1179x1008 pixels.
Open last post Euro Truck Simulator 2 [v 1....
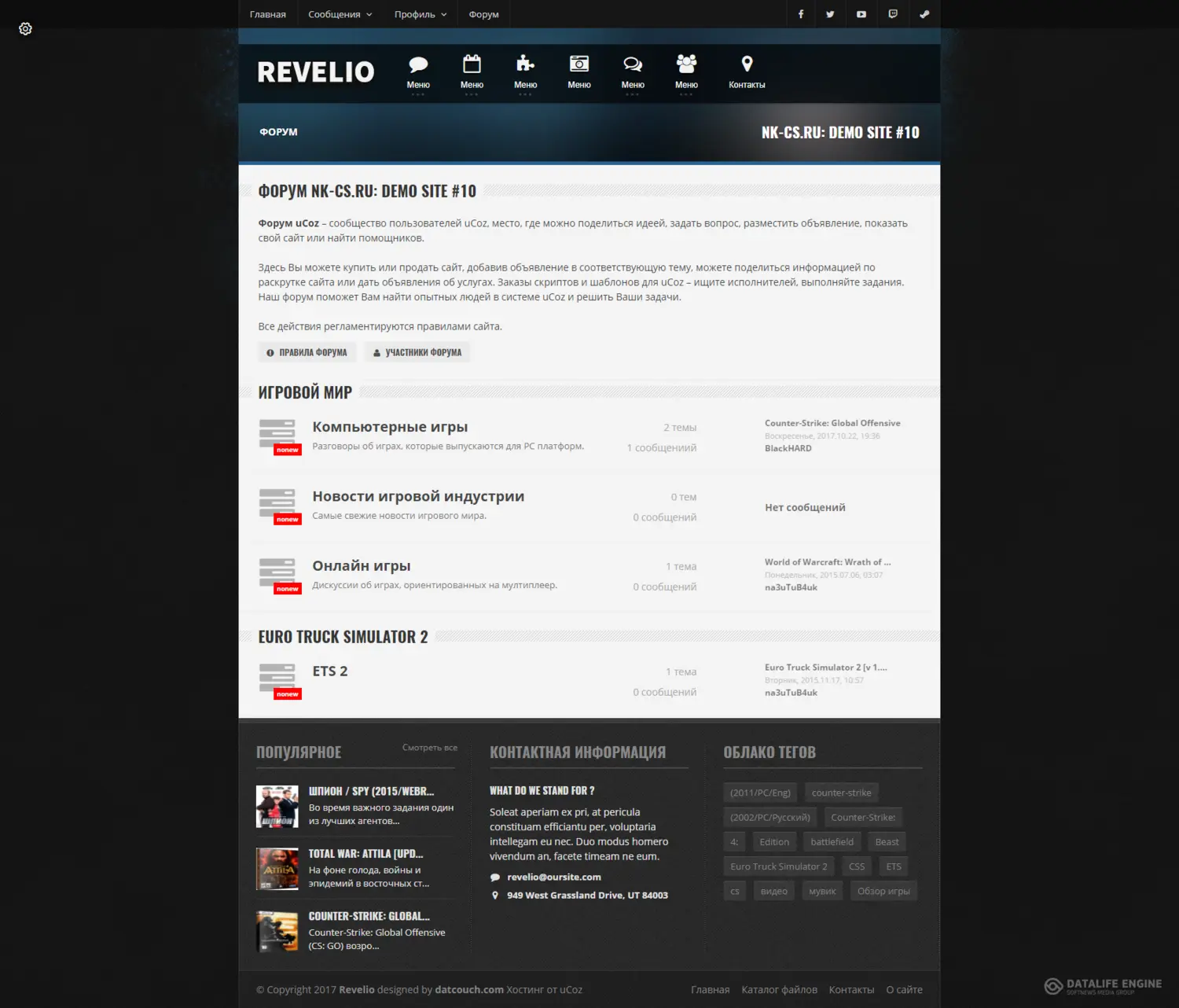click(x=826, y=668)
